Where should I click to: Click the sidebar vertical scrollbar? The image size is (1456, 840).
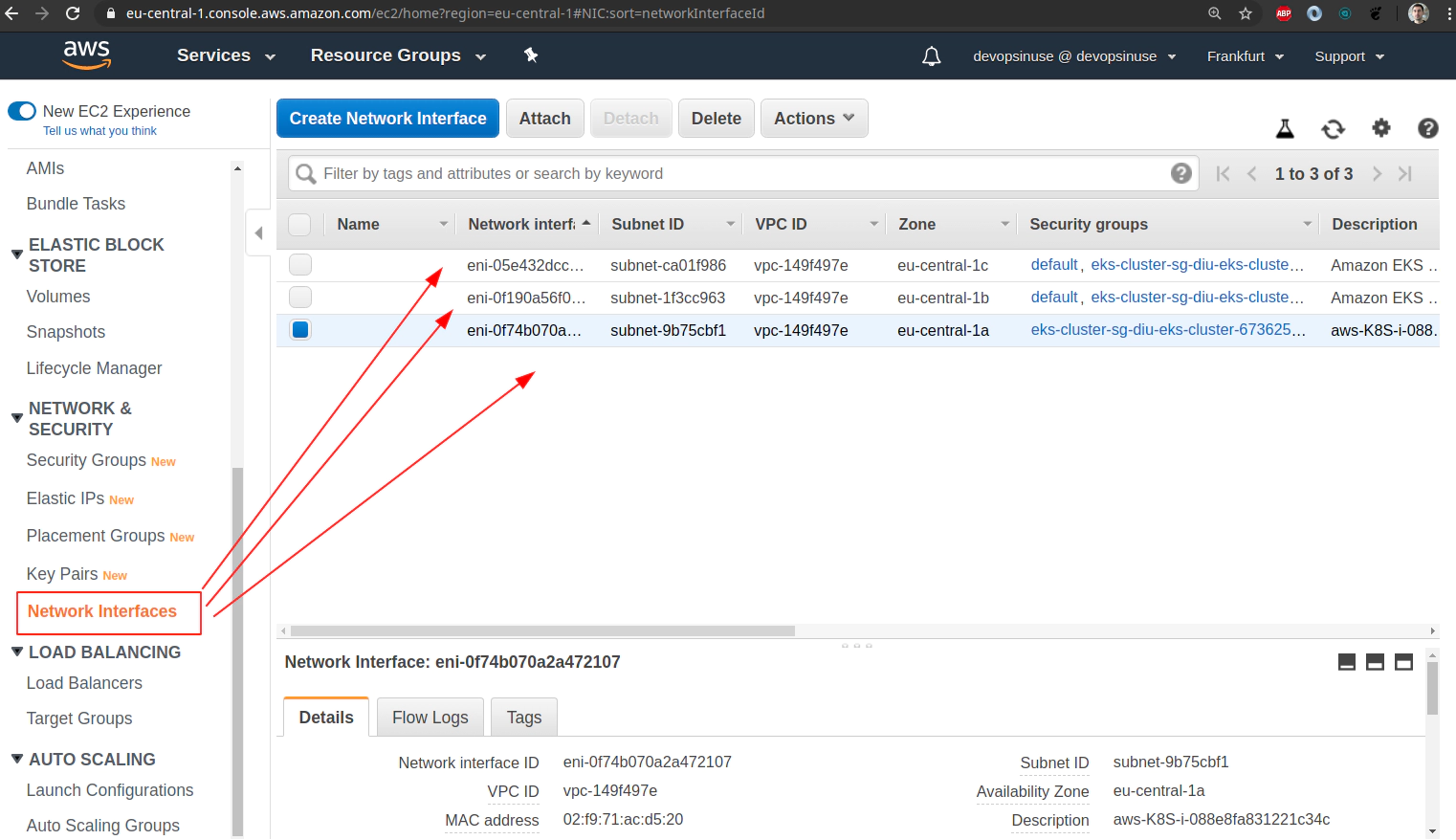point(237,652)
